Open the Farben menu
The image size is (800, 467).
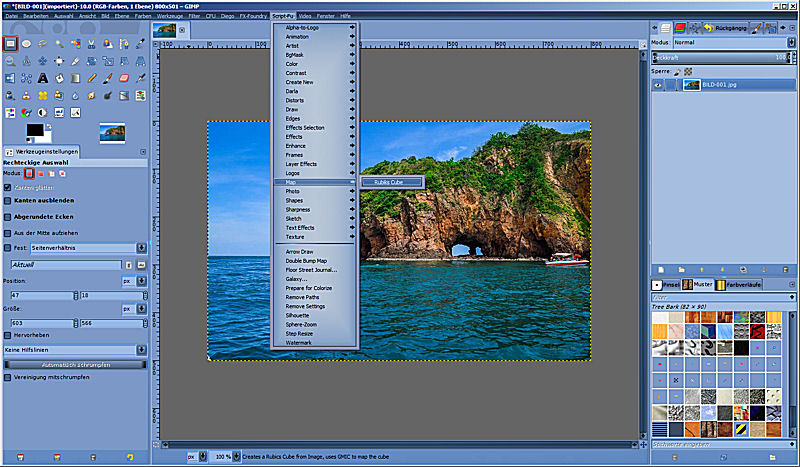coord(143,16)
